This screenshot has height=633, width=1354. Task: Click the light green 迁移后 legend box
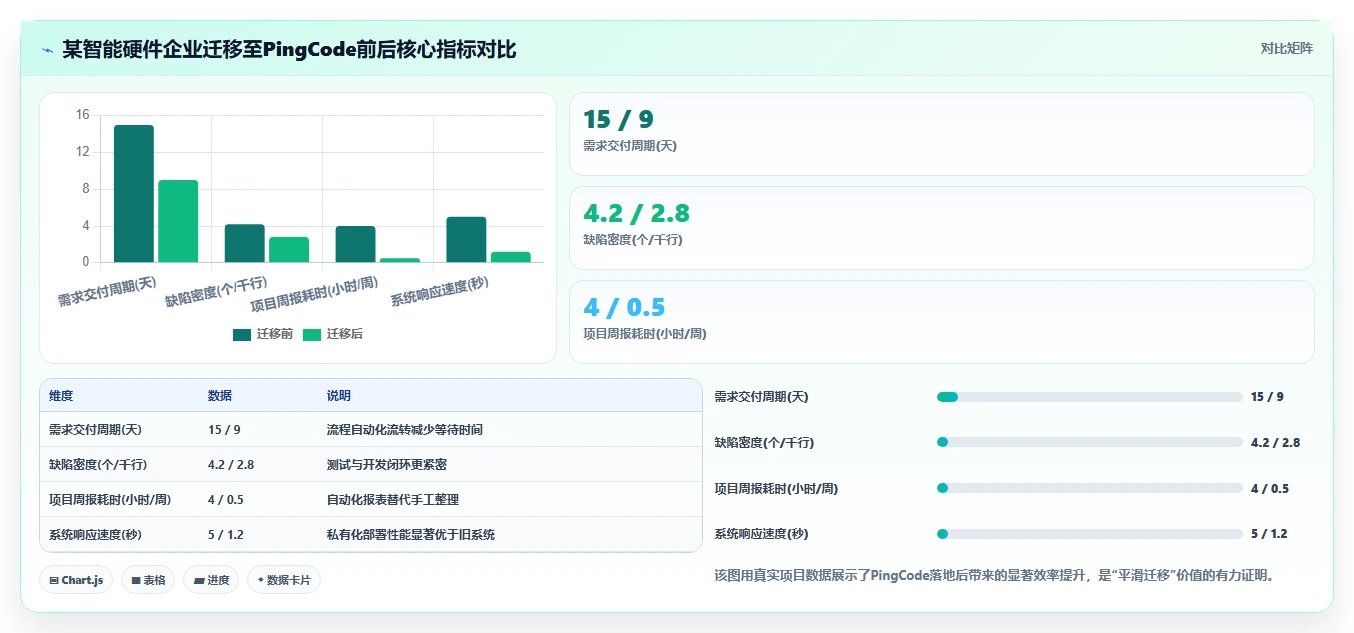point(312,335)
